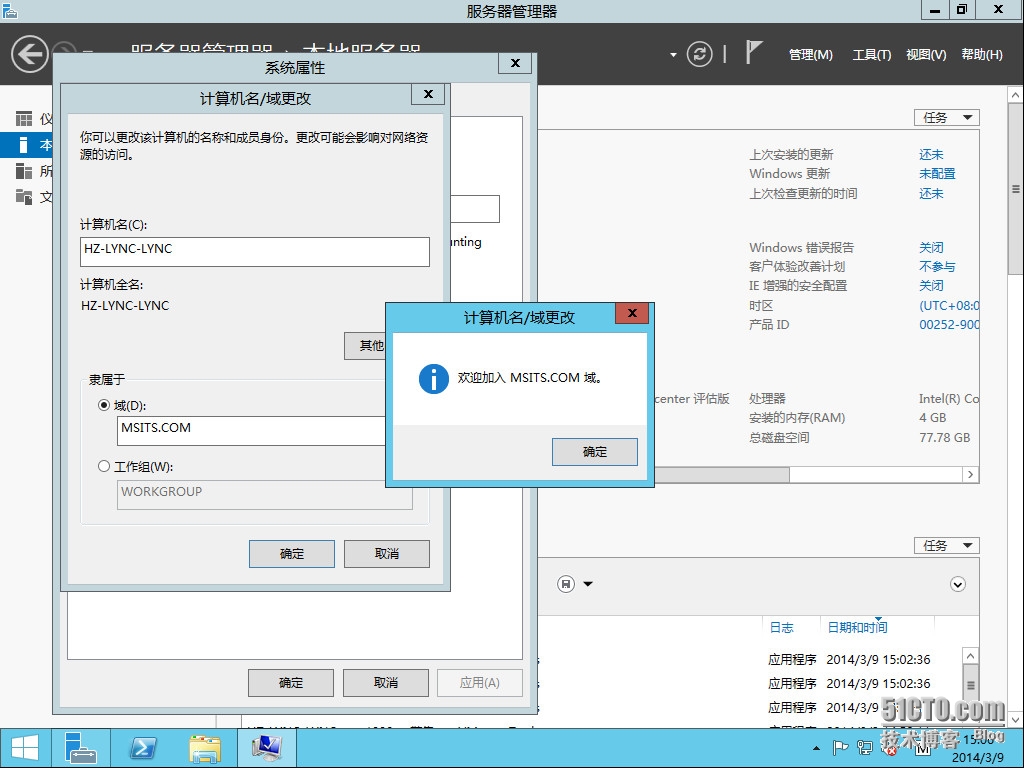The height and width of the screenshot is (768, 1024).
Task: Close the 计算机名/域更改 settings dialog
Action: (428, 94)
